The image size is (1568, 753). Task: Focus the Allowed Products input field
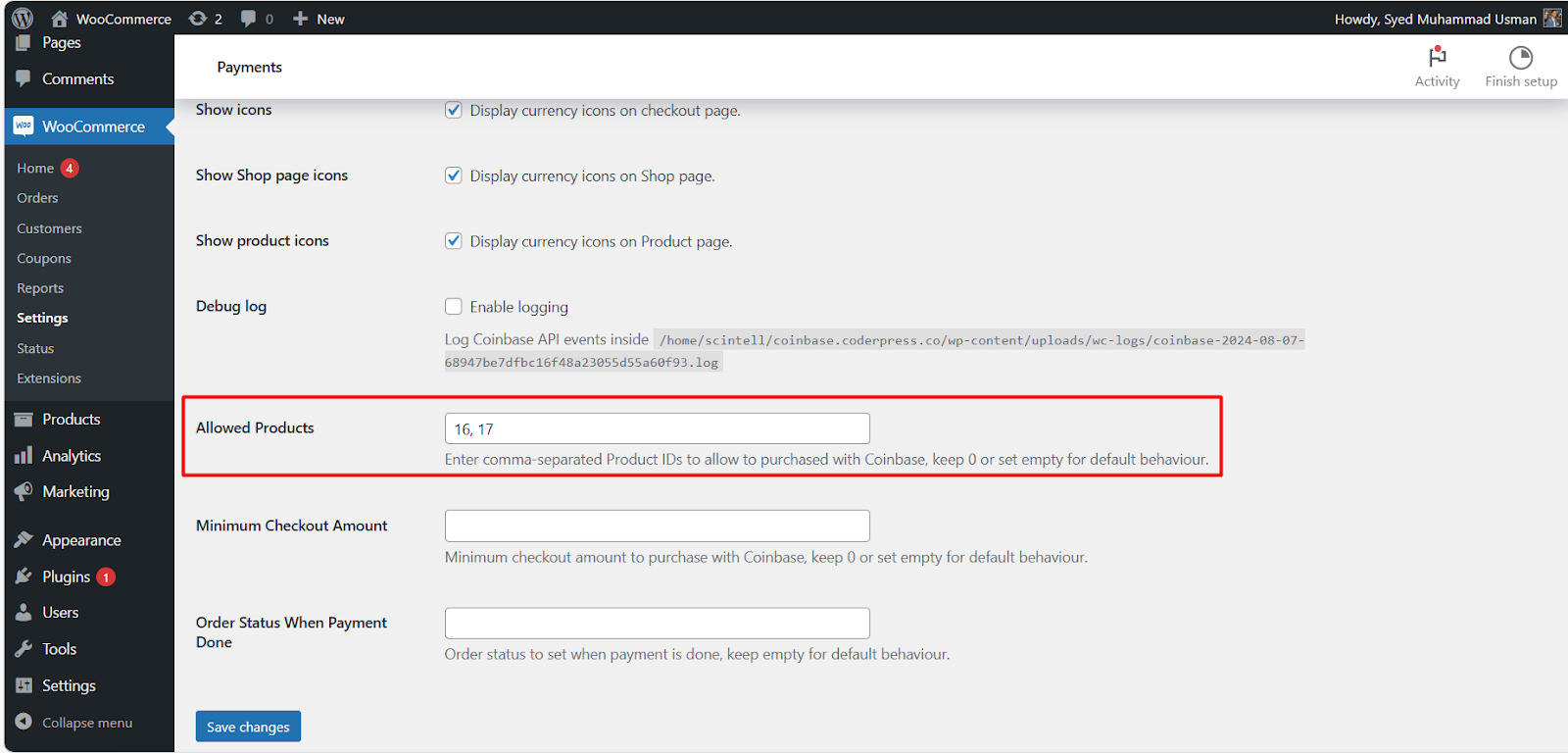click(x=658, y=428)
